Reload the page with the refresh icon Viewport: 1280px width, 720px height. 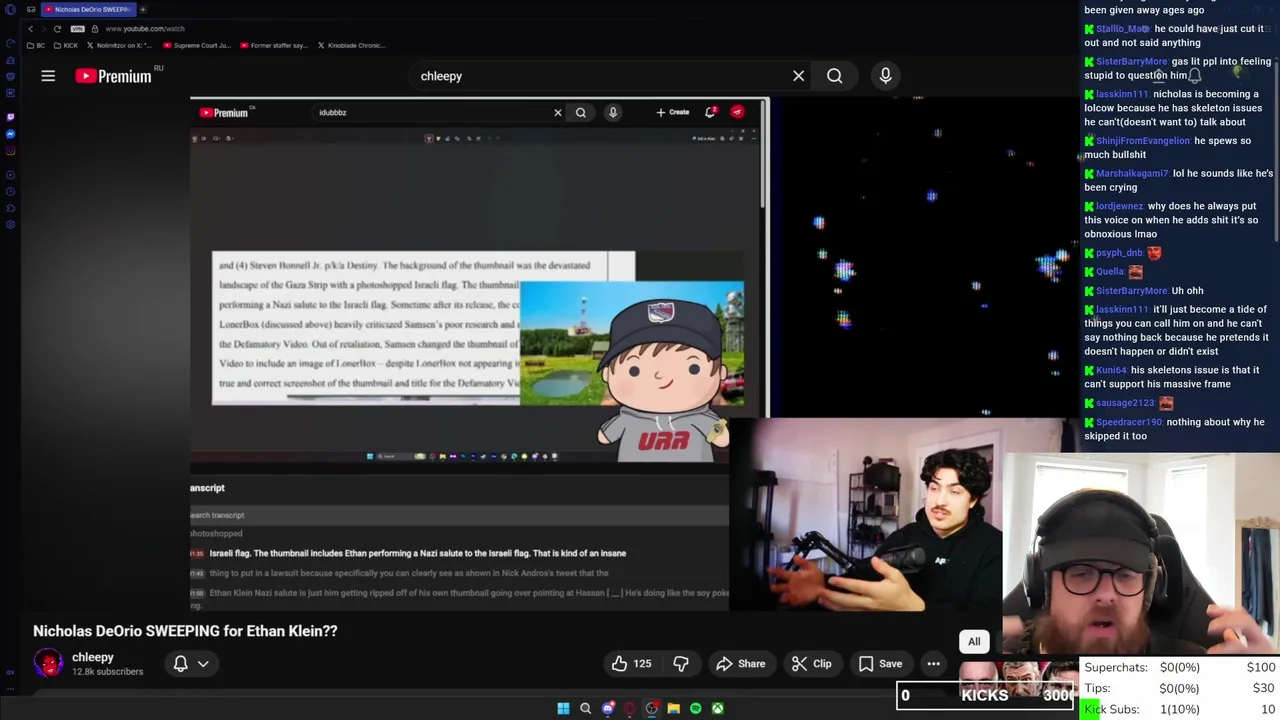tap(57, 29)
